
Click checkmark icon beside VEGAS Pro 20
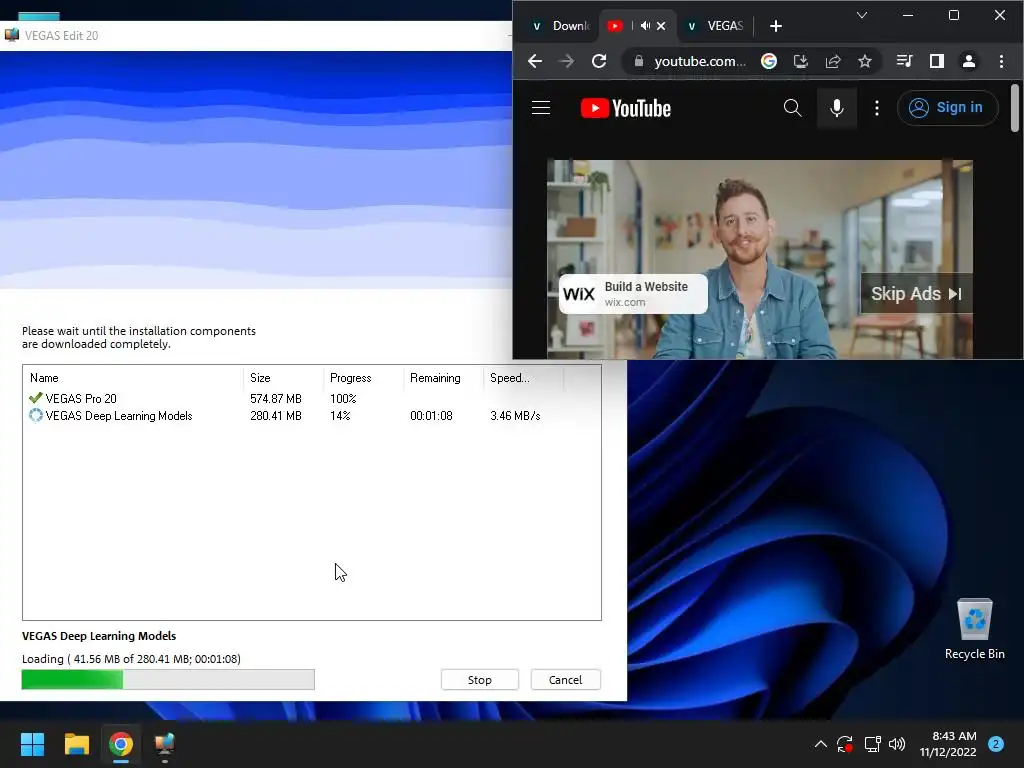click(35, 398)
